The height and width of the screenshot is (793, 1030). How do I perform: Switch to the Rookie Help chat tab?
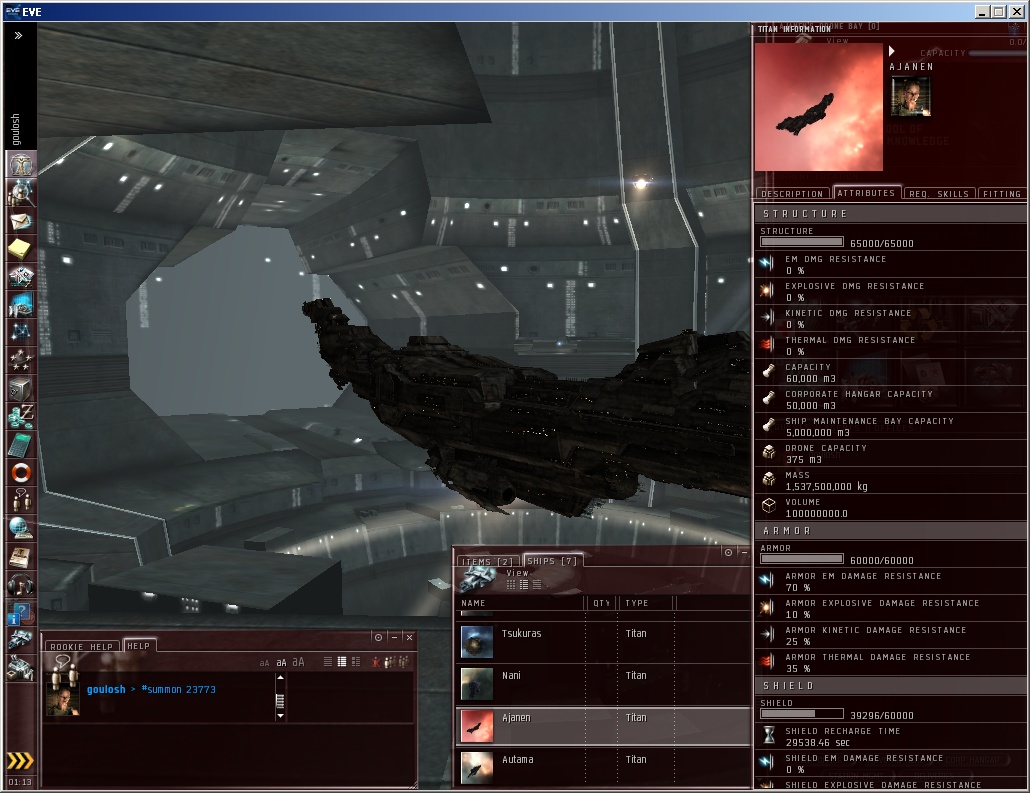click(82, 646)
